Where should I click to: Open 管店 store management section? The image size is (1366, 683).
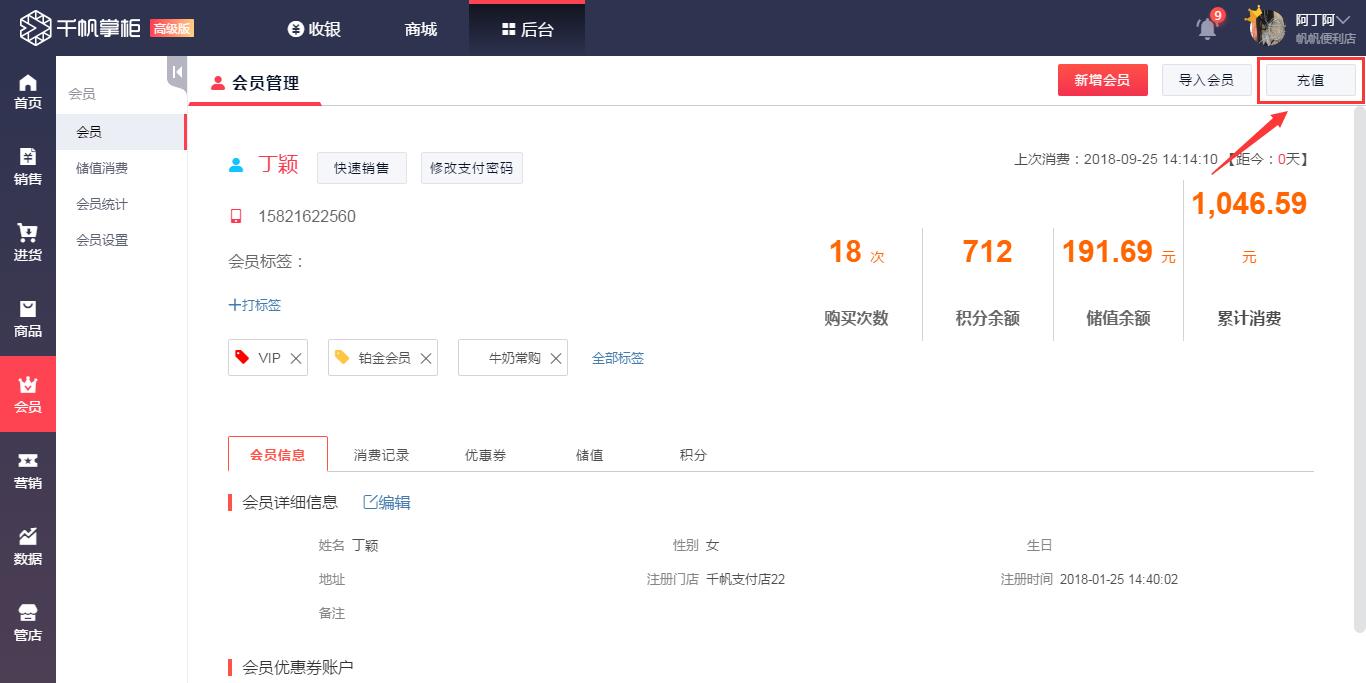[x=28, y=623]
